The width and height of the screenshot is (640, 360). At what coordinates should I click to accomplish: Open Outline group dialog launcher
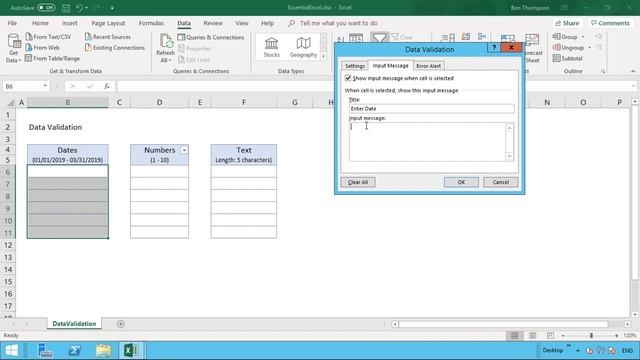603,71
